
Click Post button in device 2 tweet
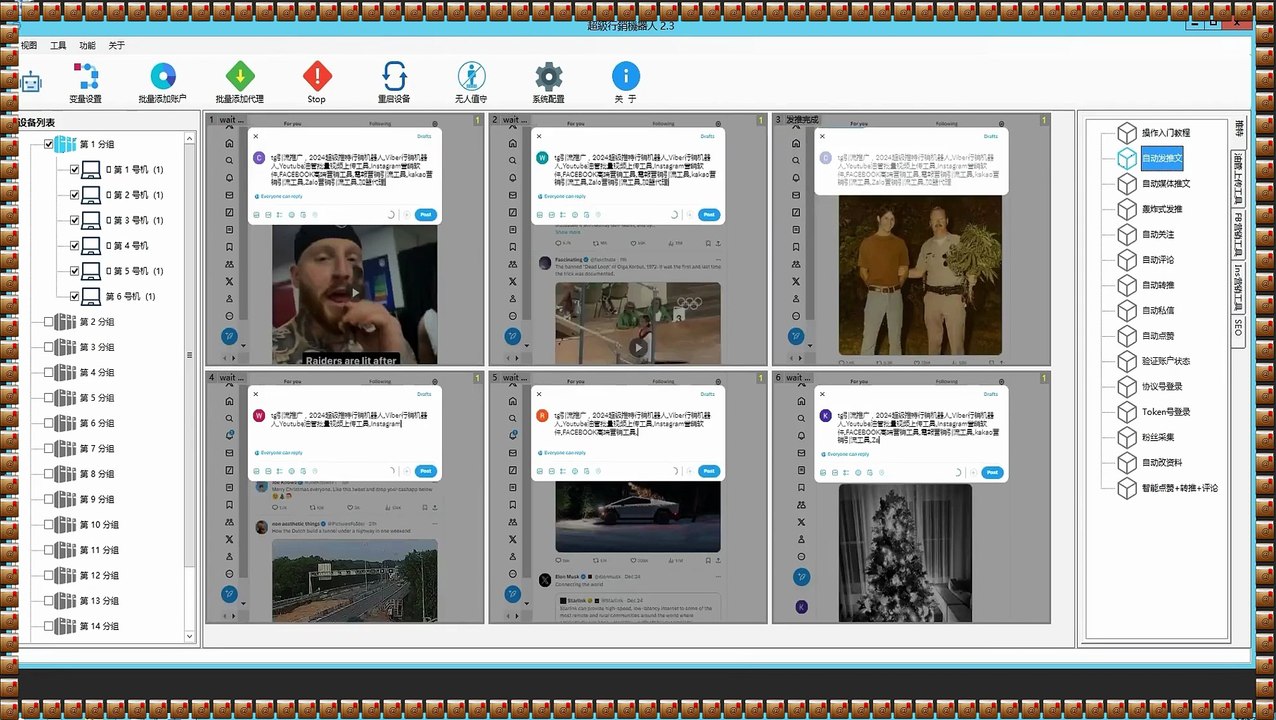[x=709, y=214]
